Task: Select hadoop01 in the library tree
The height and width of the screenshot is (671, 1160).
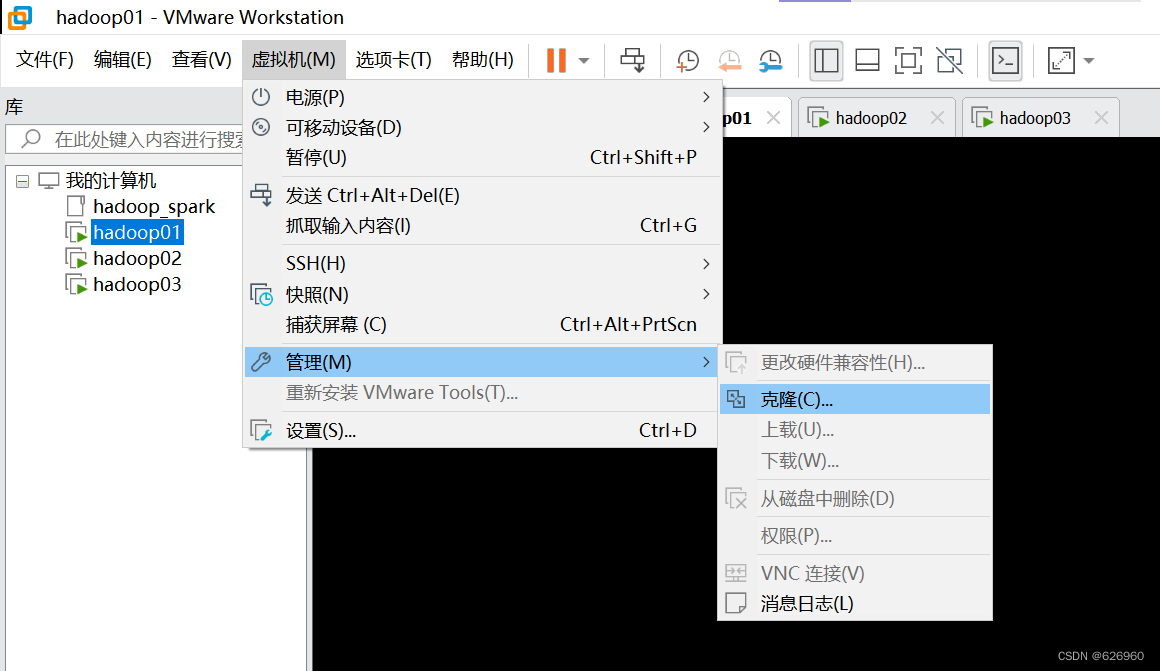Action: [x=137, y=232]
